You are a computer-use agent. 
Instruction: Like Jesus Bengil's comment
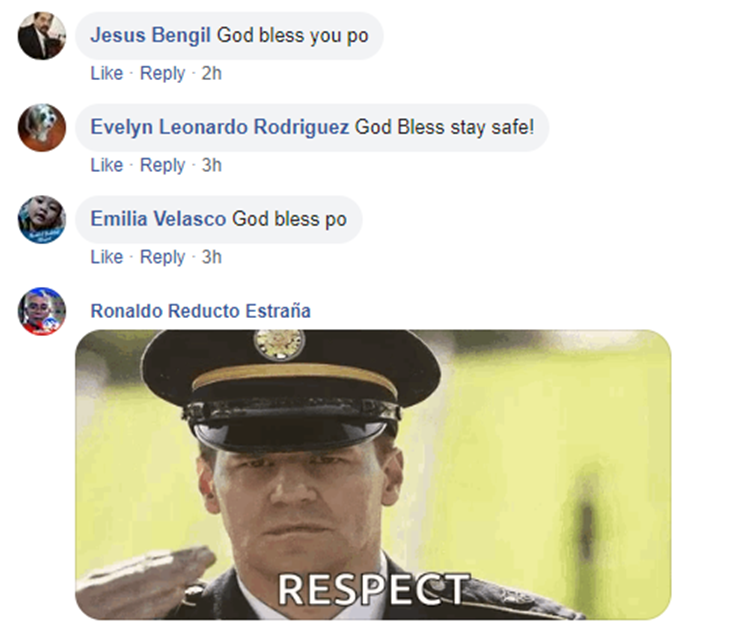107,73
